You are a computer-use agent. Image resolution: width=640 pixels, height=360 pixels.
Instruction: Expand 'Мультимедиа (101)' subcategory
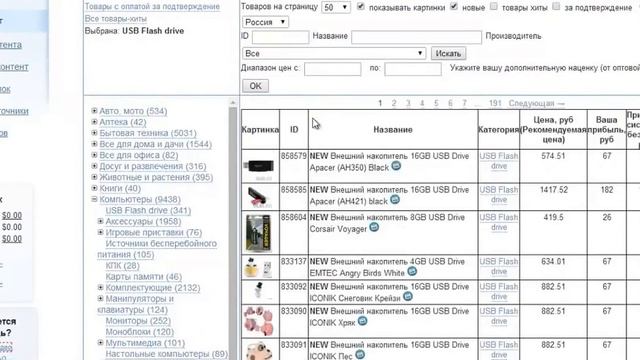(100, 342)
